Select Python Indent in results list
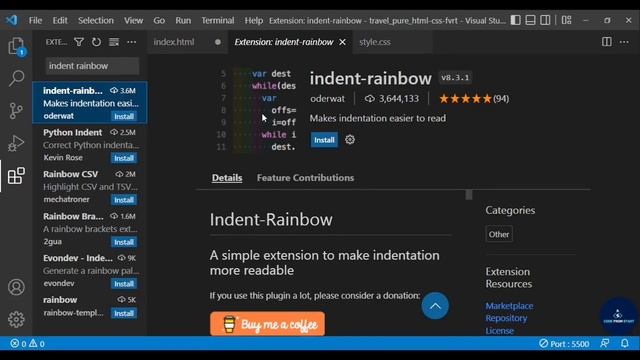 (90, 144)
